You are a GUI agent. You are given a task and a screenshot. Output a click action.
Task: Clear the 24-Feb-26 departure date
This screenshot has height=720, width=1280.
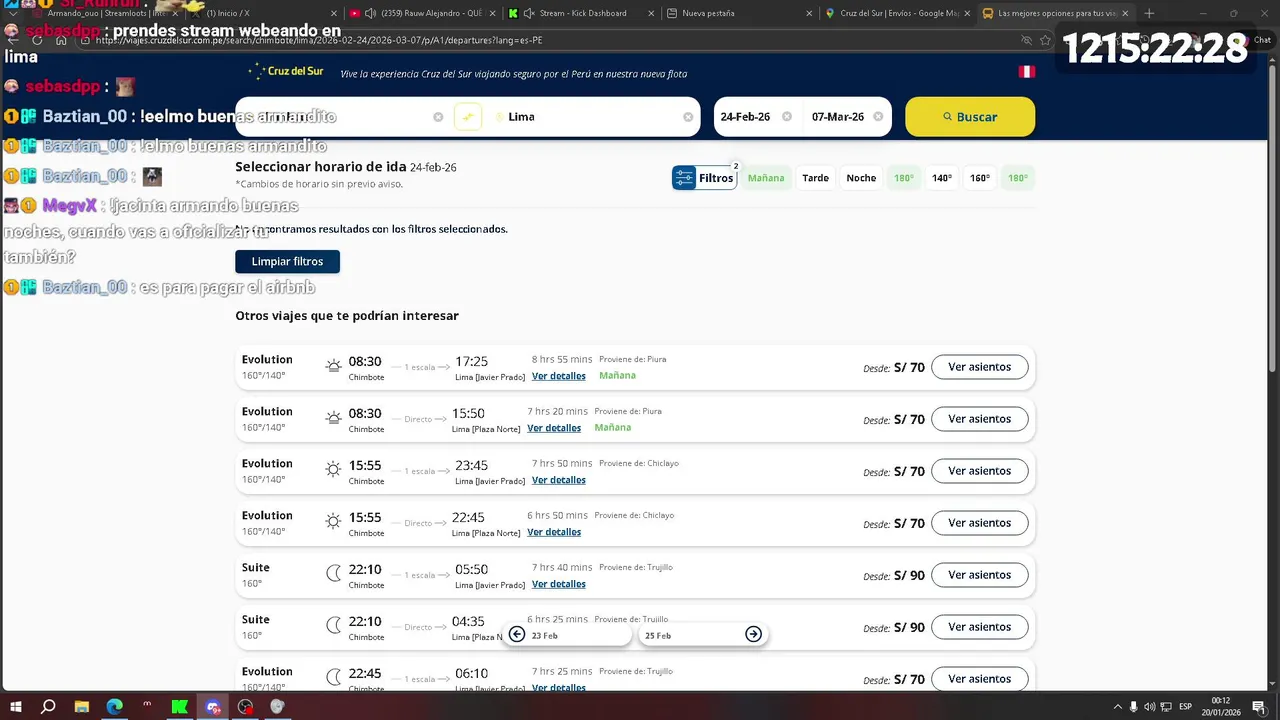point(787,117)
